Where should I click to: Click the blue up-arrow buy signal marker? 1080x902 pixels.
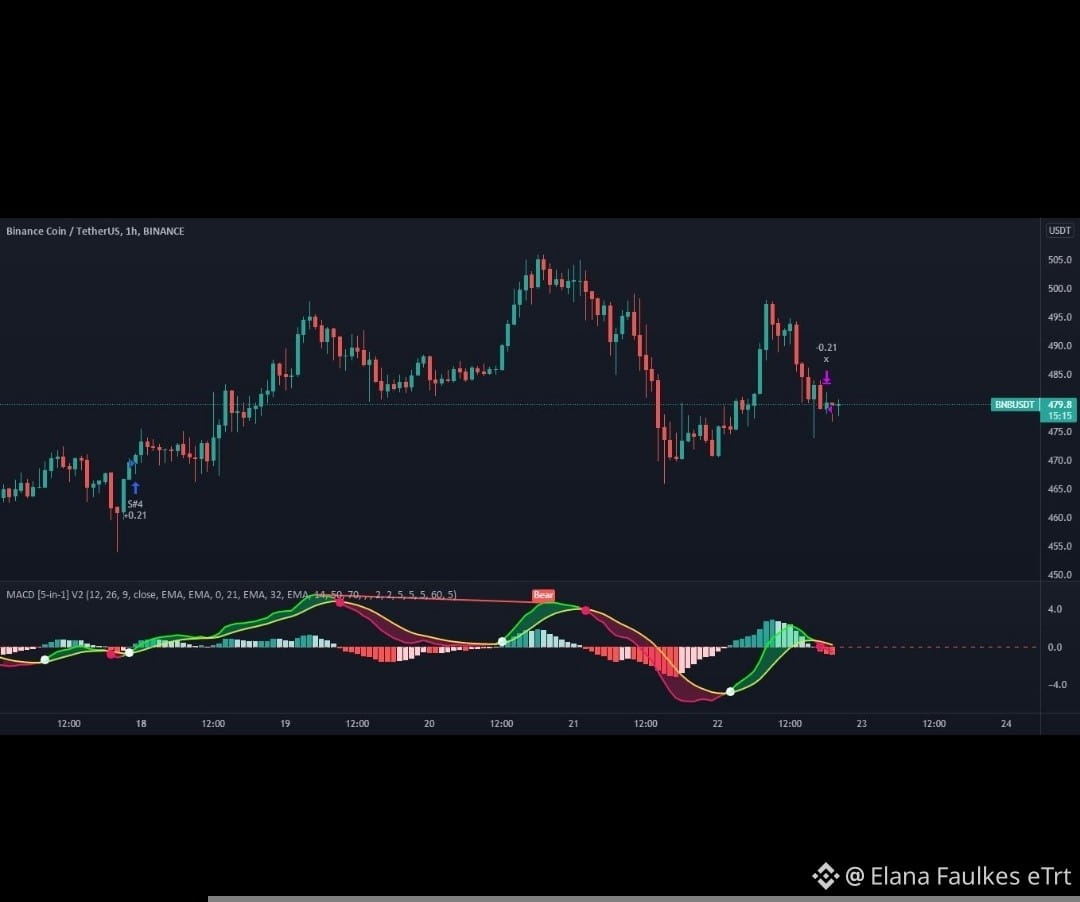tap(136, 488)
